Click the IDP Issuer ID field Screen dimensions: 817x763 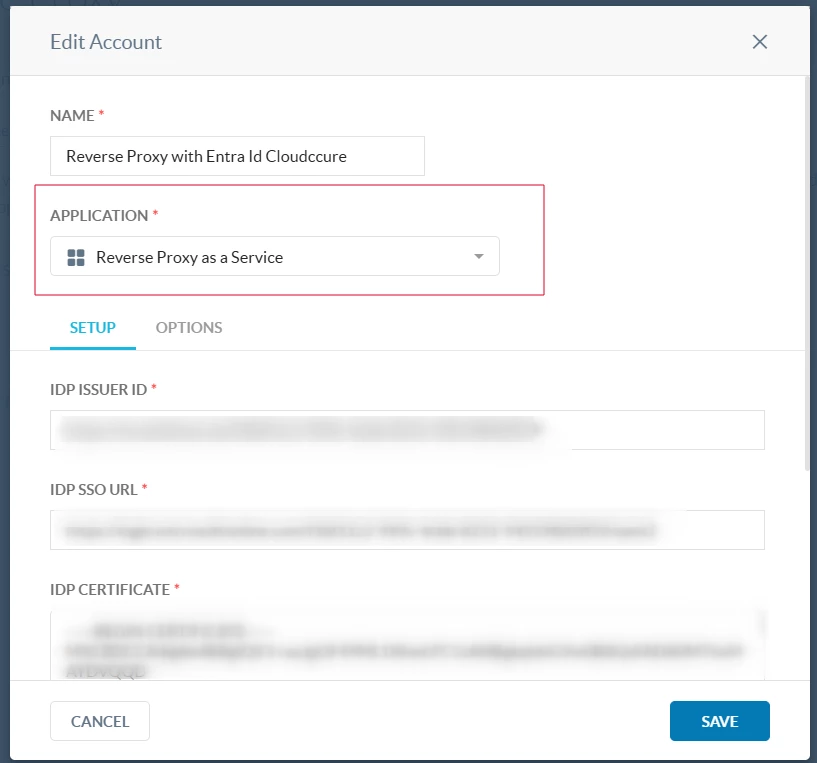point(407,430)
